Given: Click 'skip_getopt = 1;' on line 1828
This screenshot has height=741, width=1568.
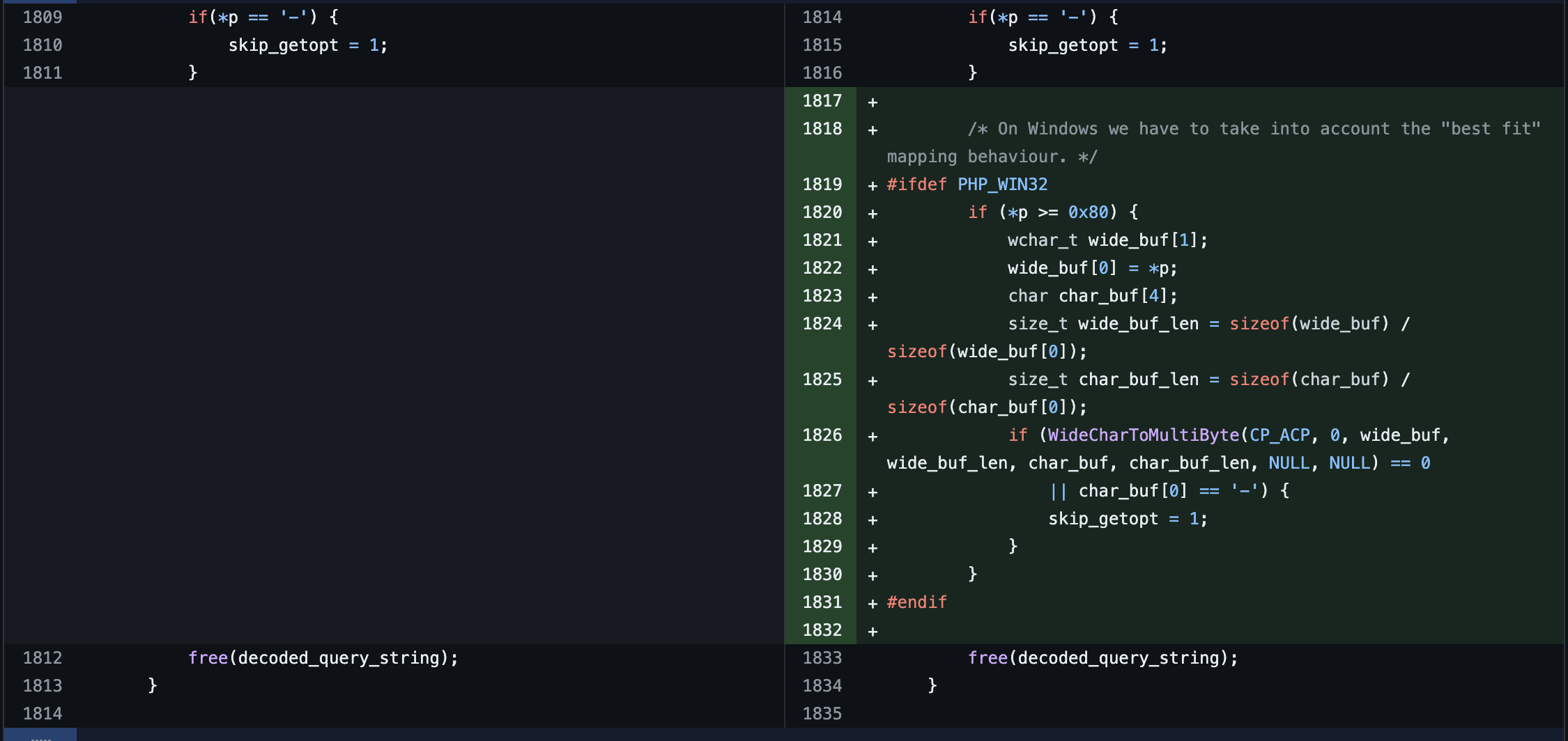Looking at the screenshot, I should 1128,519.
